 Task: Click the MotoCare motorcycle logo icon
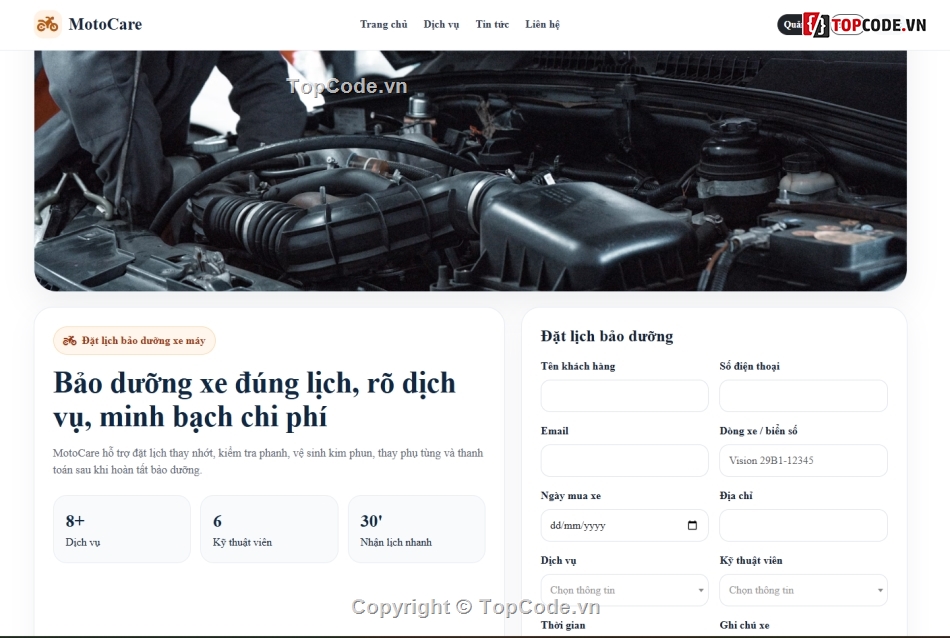pos(48,24)
